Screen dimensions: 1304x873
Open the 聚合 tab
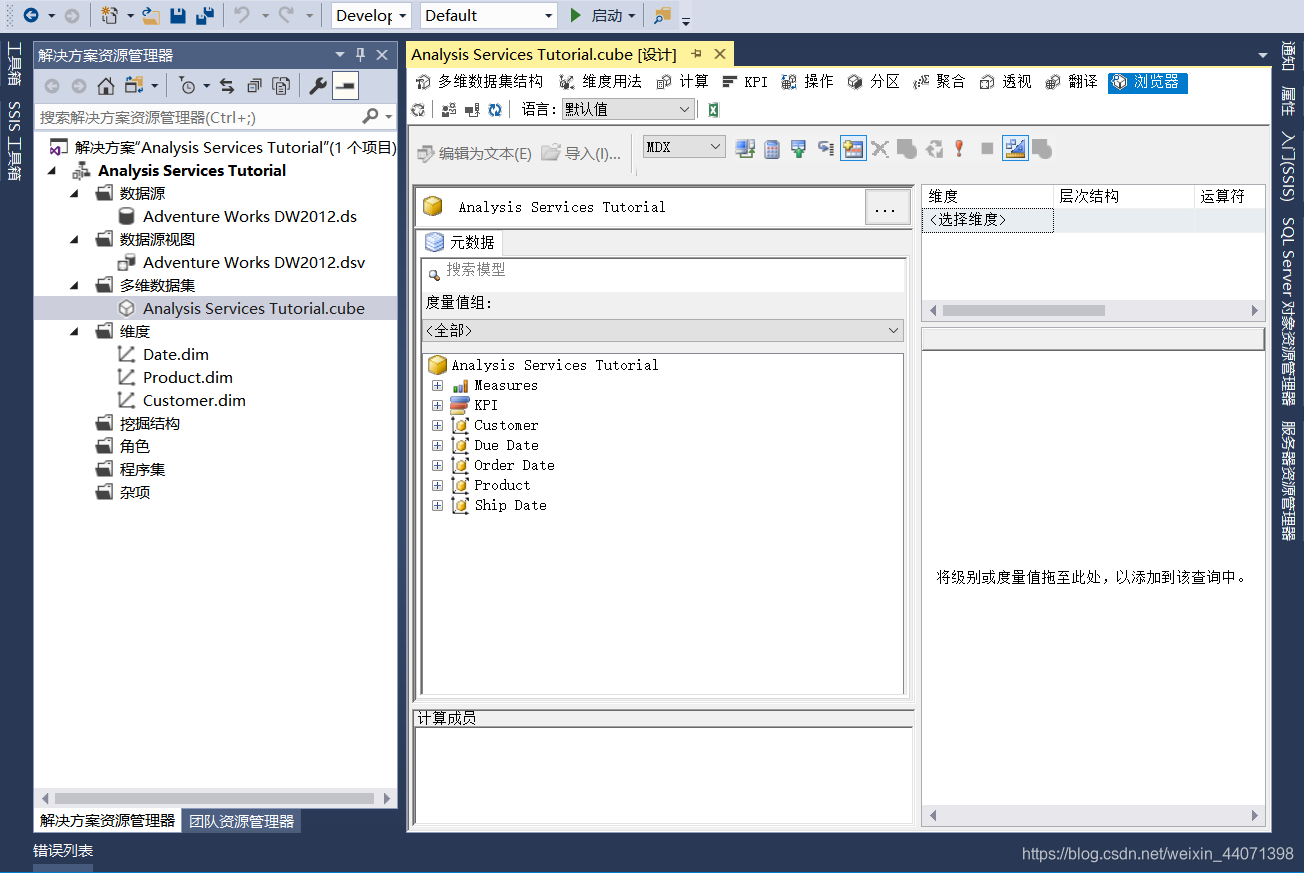click(939, 82)
